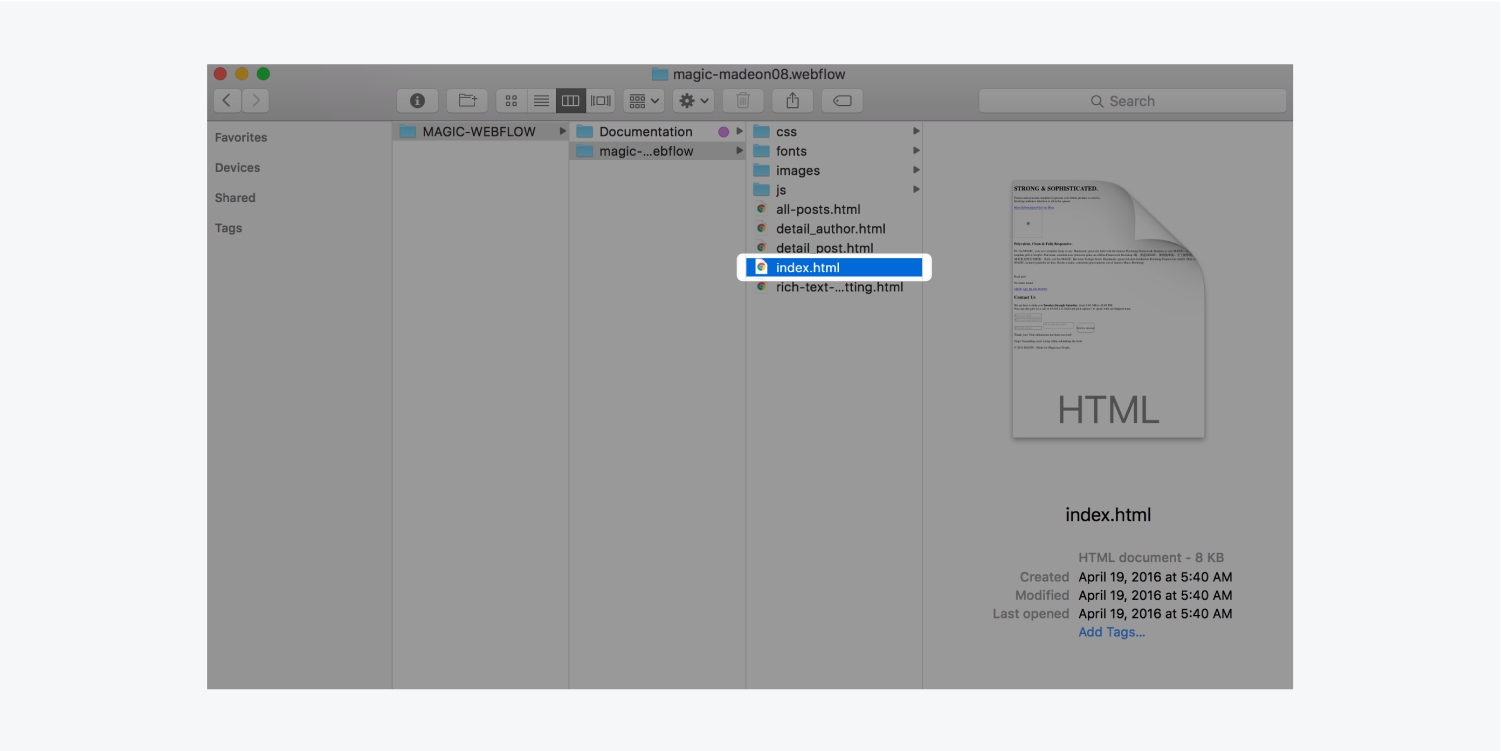The image size is (1501, 751).
Task: Click the Edit Tags toolbar icon
Action: (x=842, y=101)
